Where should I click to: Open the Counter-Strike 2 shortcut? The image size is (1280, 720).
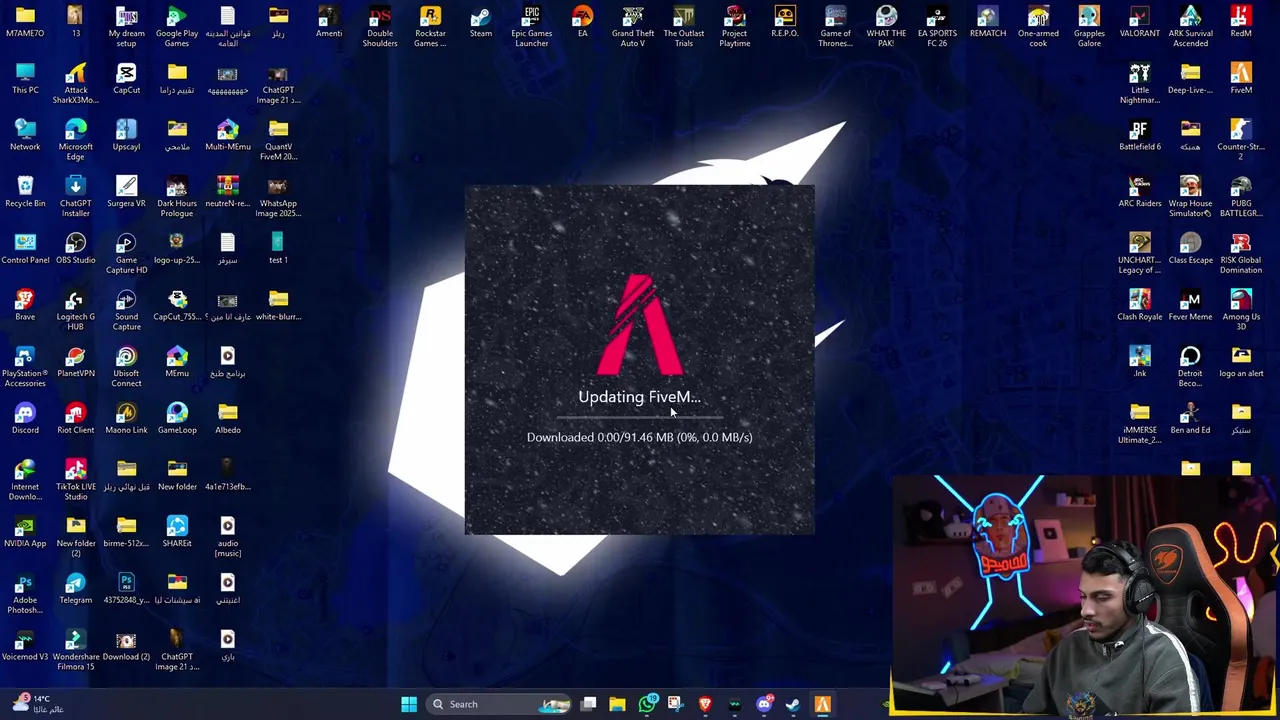tap(1241, 140)
